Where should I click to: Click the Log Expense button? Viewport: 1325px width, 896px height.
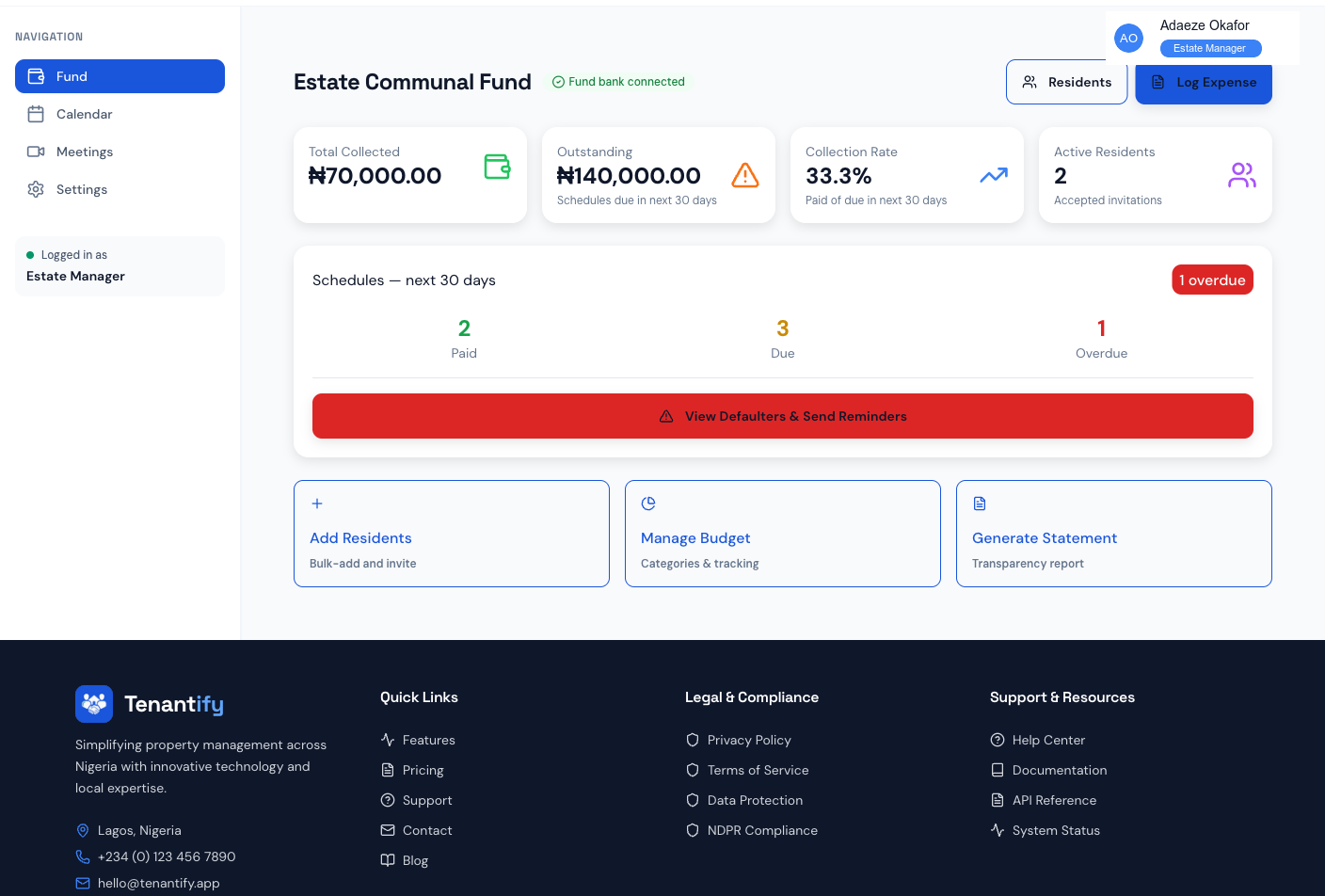coord(1204,82)
